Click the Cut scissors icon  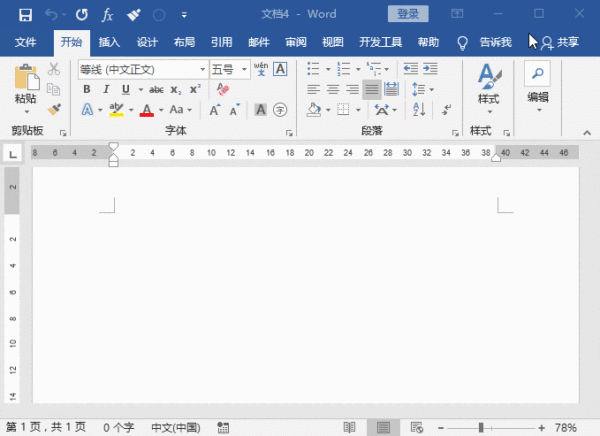tap(54, 69)
